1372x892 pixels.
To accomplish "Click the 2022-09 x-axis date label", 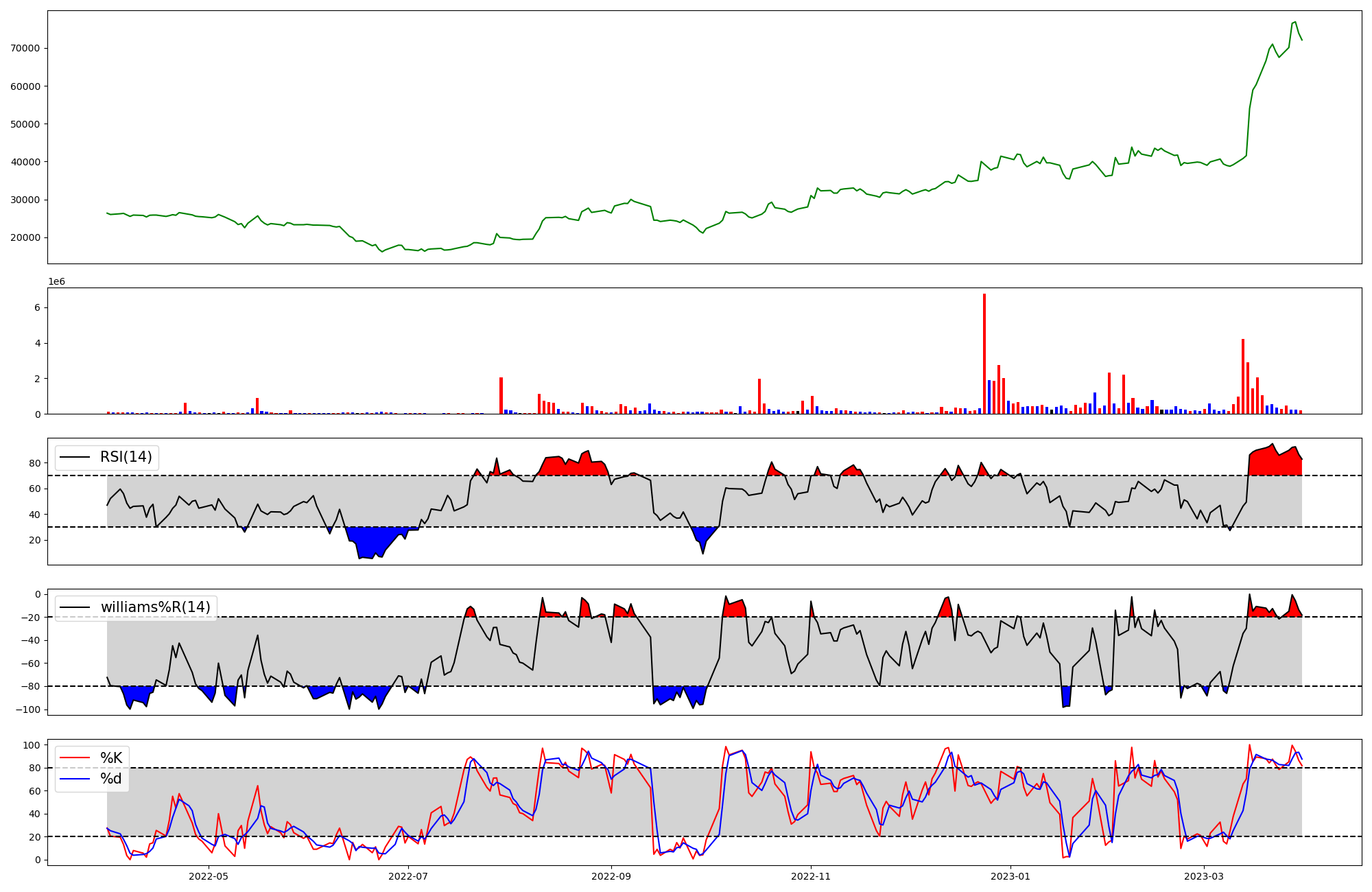I will pos(611,876).
